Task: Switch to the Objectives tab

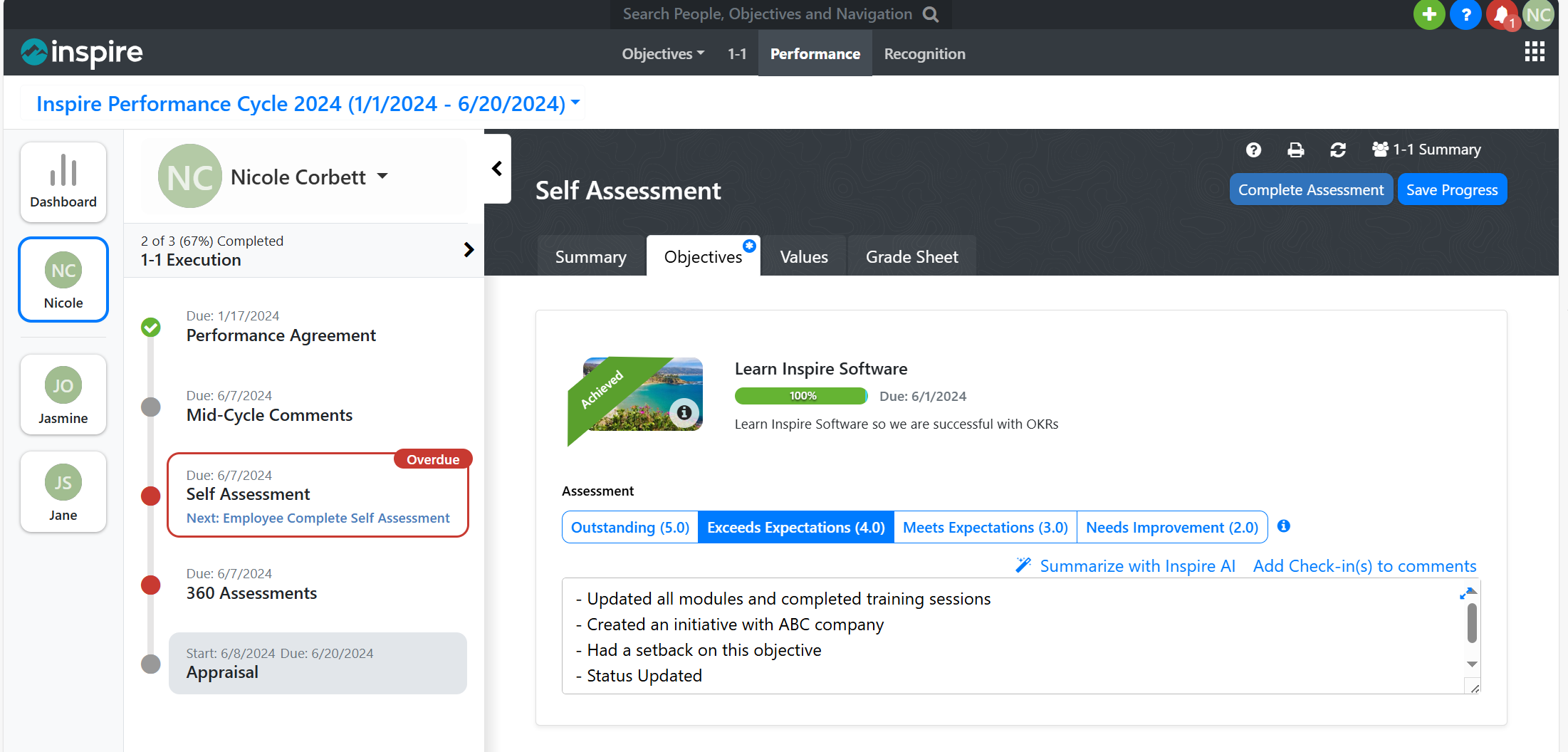Action: click(x=704, y=256)
